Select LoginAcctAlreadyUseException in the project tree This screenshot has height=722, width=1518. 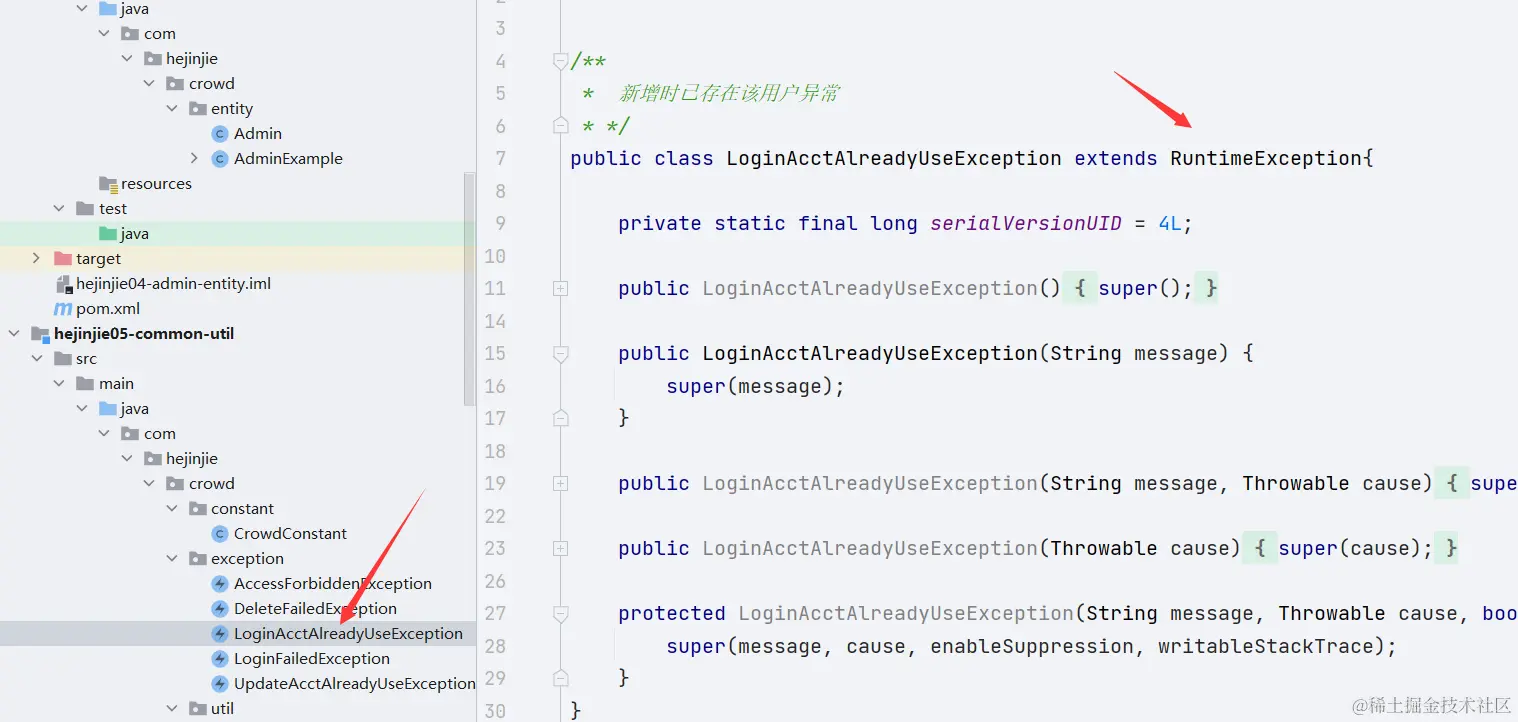click(x=348, y=634)
